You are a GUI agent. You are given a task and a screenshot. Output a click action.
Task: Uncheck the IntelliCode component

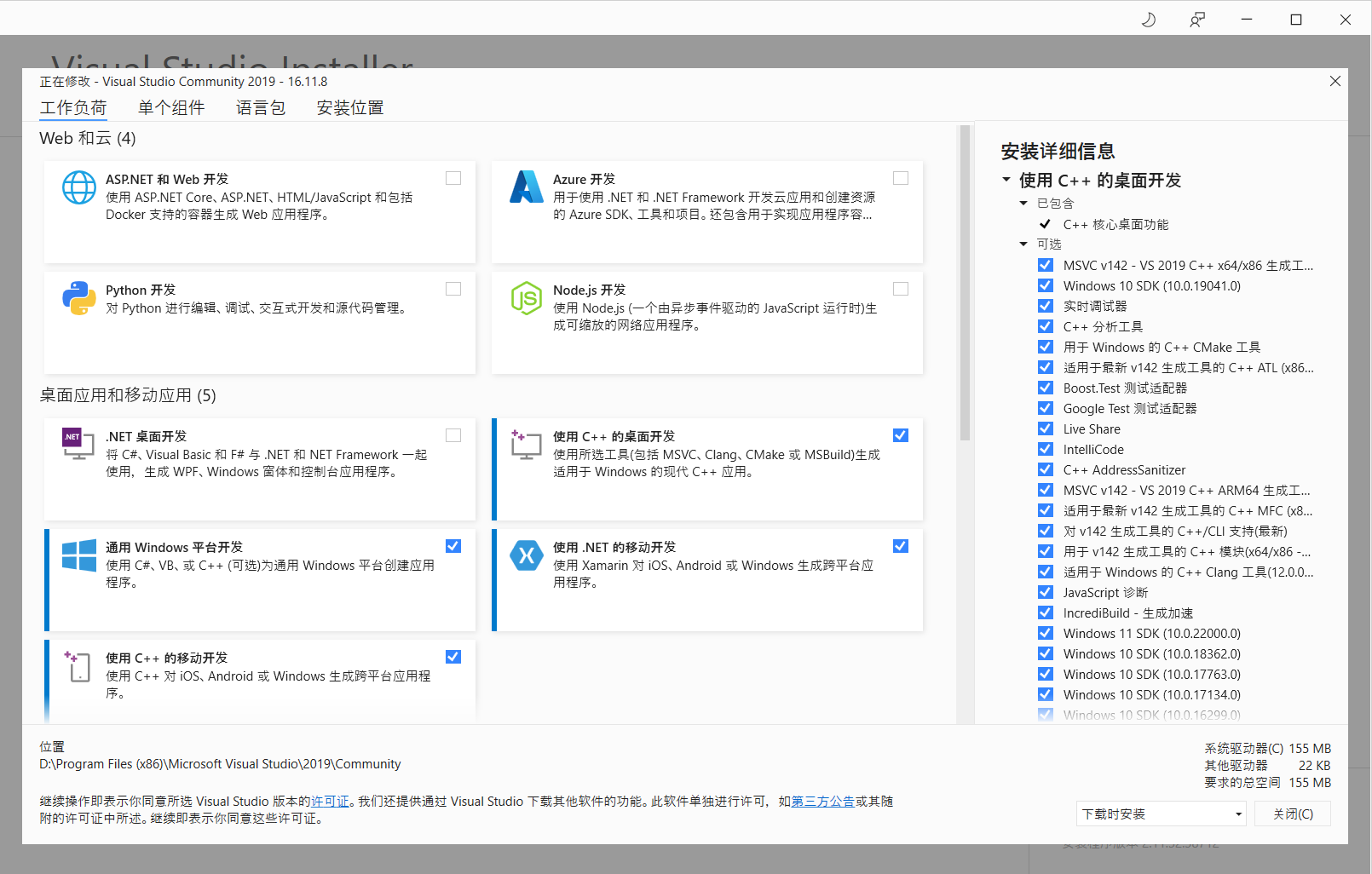click(1046, 449)
